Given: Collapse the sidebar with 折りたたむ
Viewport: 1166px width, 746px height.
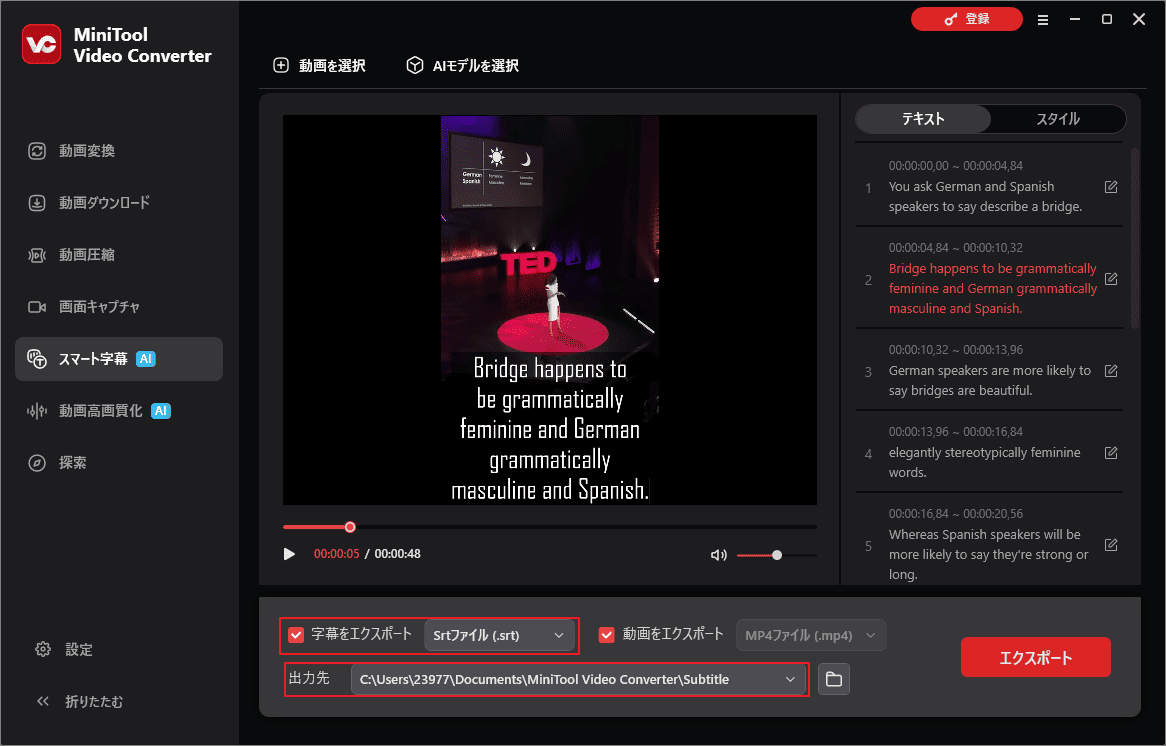Looking at the screenshot, I should [80, 701].
